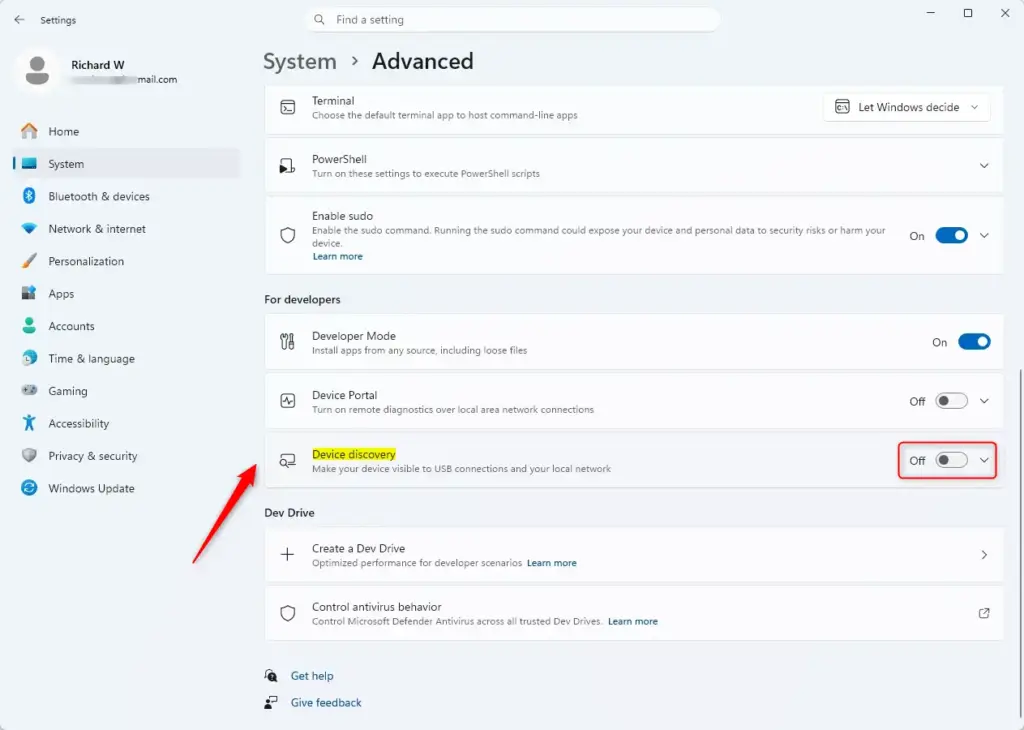Click the Richard W profile avatar
This screenshot has height=730, width=1024.
pos(37,71)
